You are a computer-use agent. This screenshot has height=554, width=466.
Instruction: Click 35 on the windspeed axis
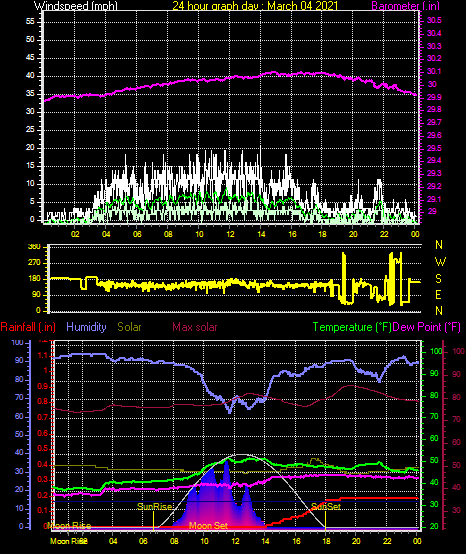coord(30,94)
